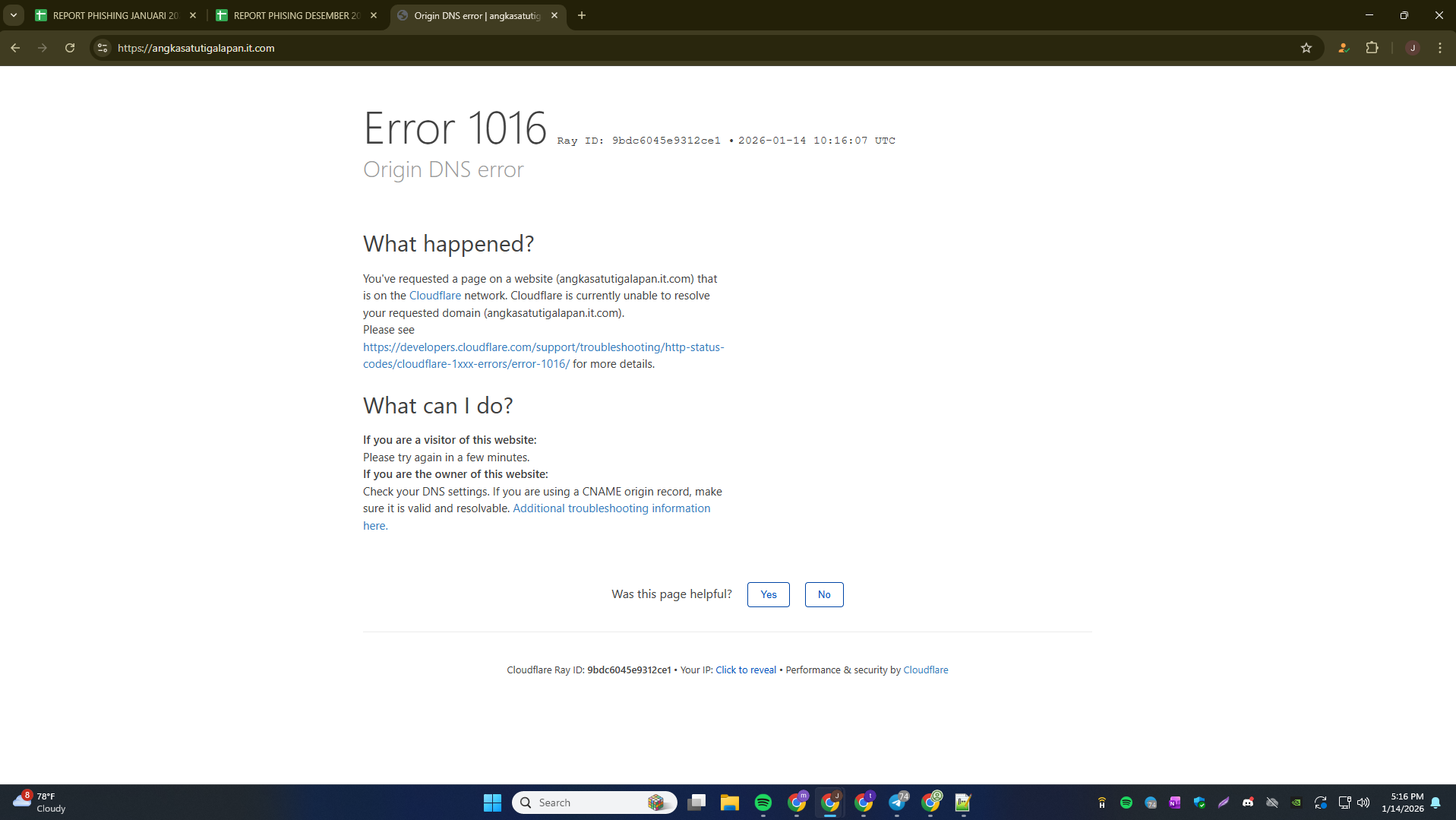Open the purple feather tray icon
1456x820 pixels.
(x=1224, y=803)
